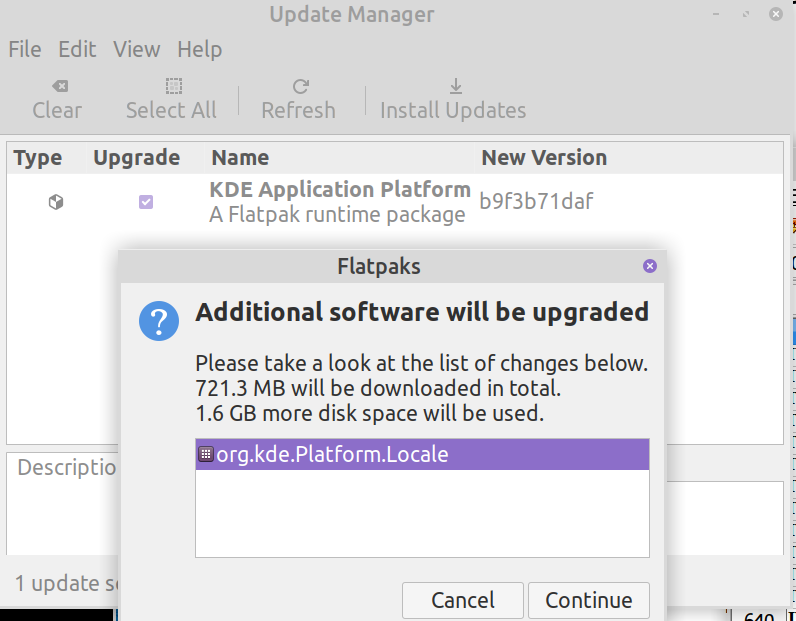
Task: Cancel the Flatpak upgrade dialog
Action: coord(462,600)
